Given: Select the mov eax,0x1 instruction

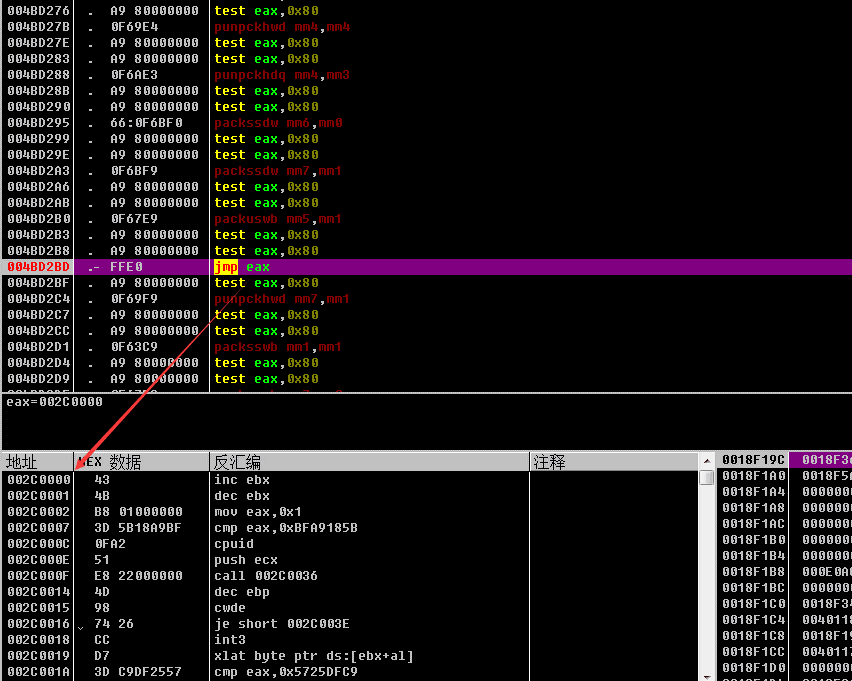Looking at the screenshot, I should click(258, 512).
